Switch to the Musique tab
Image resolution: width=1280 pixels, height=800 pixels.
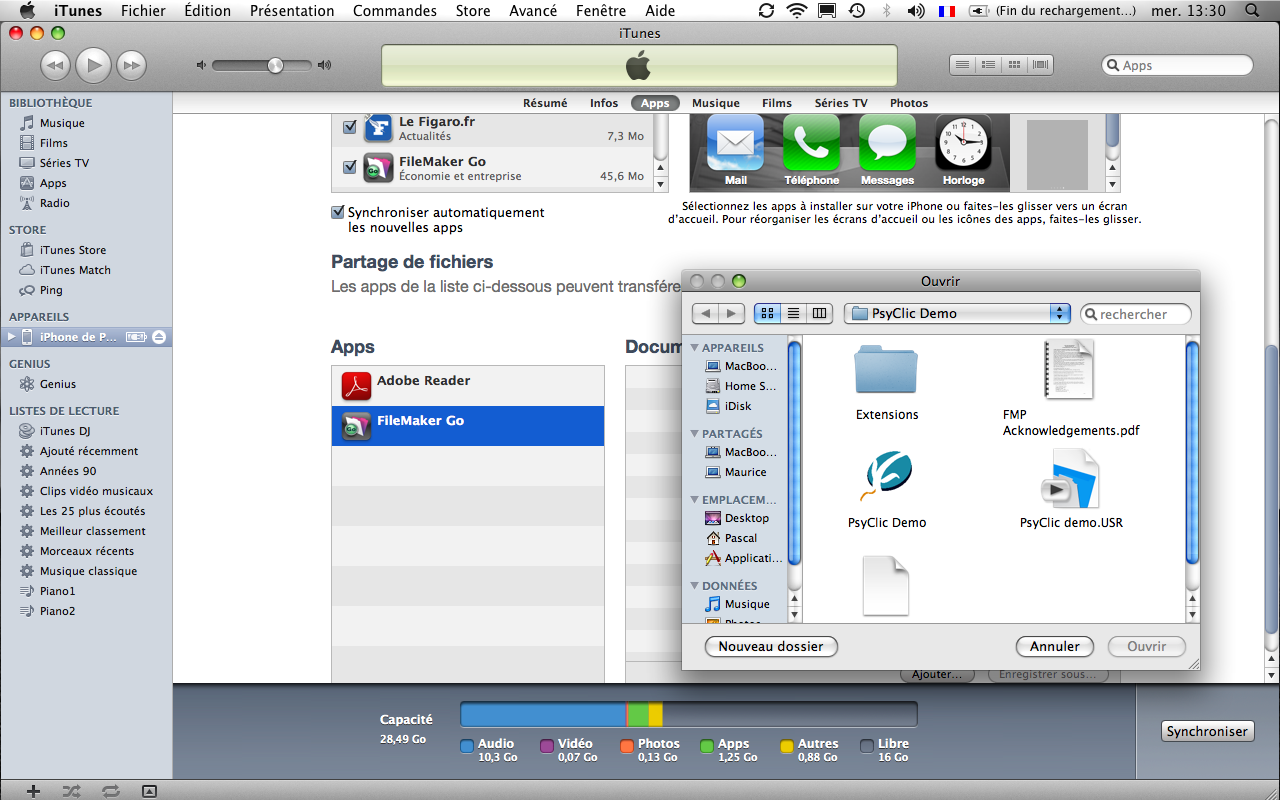point(716,103)
